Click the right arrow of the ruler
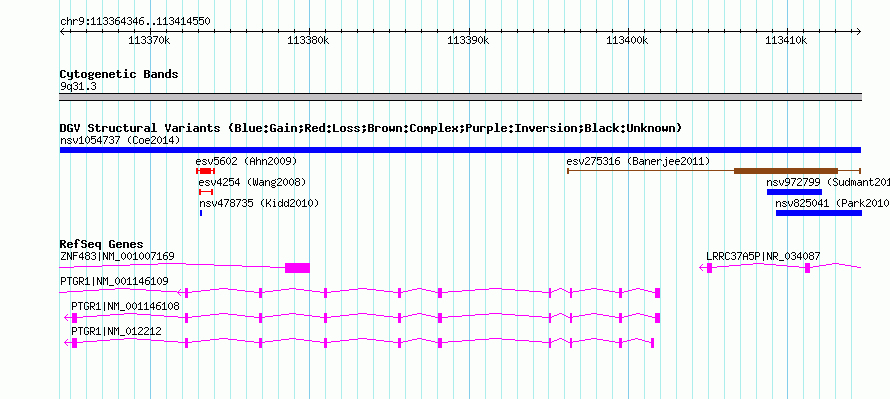Screen dimensions: 890x399 click(x=859, y=31)
